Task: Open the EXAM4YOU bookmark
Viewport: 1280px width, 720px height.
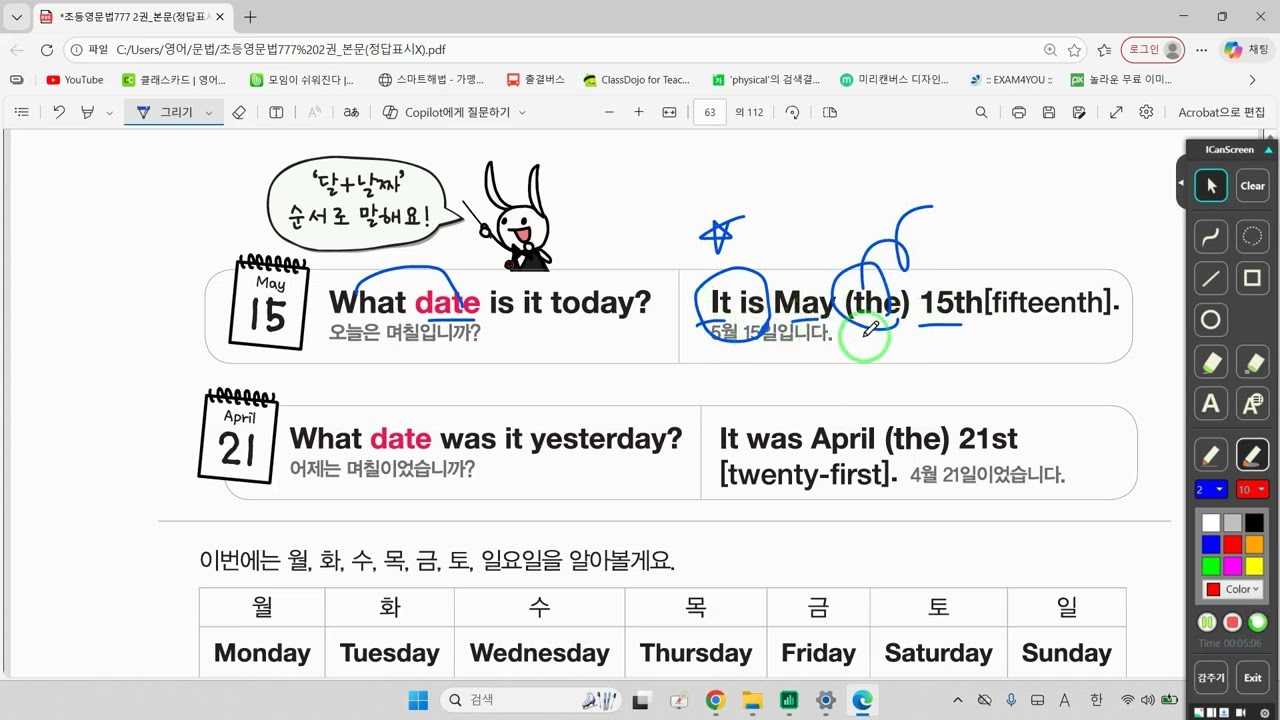Action: (1011, 80)
